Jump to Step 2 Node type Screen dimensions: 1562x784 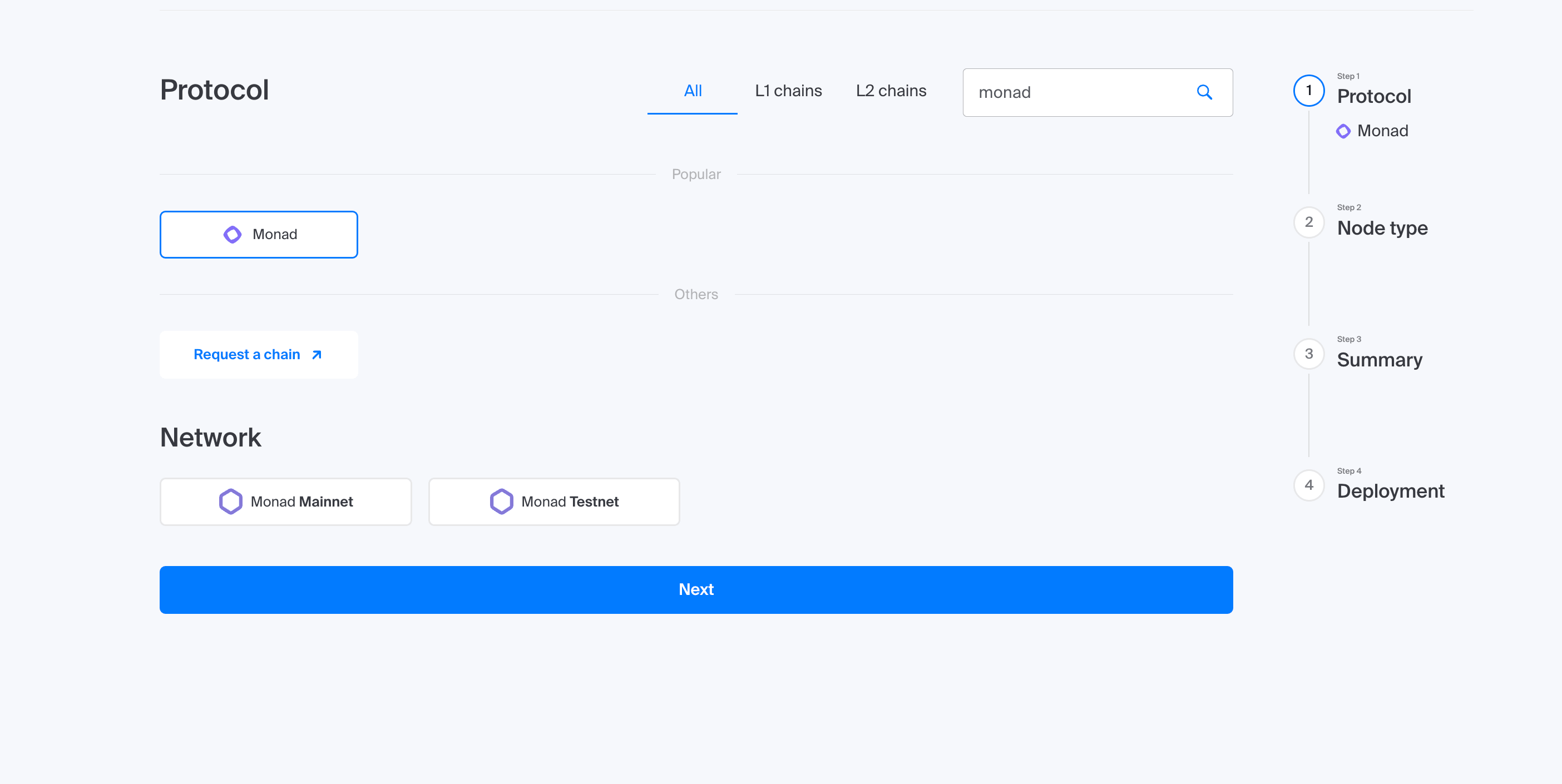1382,228
